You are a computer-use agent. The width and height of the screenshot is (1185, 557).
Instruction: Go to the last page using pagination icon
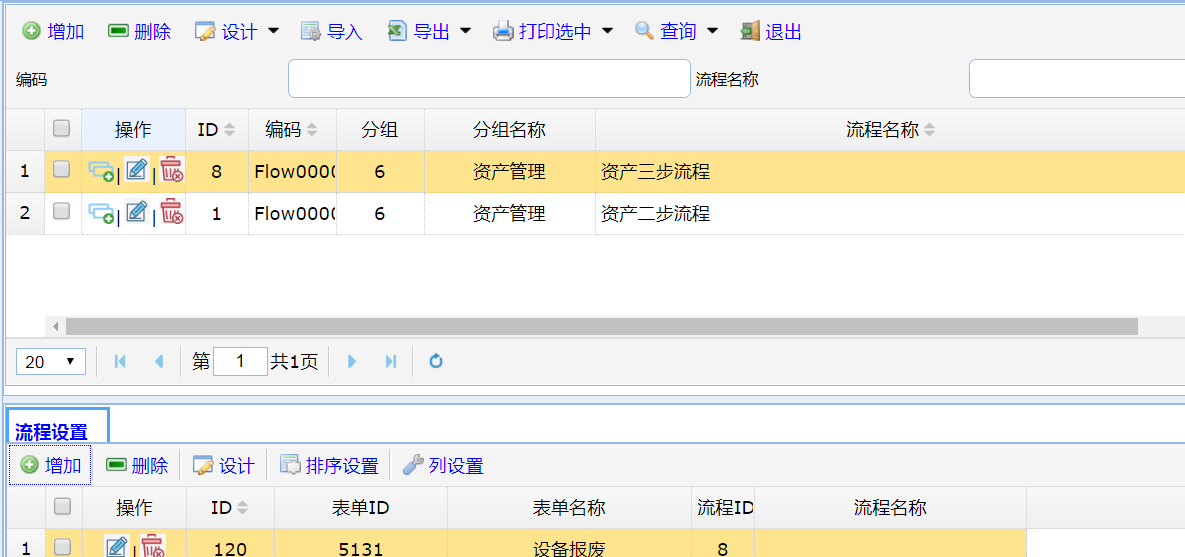391,362
